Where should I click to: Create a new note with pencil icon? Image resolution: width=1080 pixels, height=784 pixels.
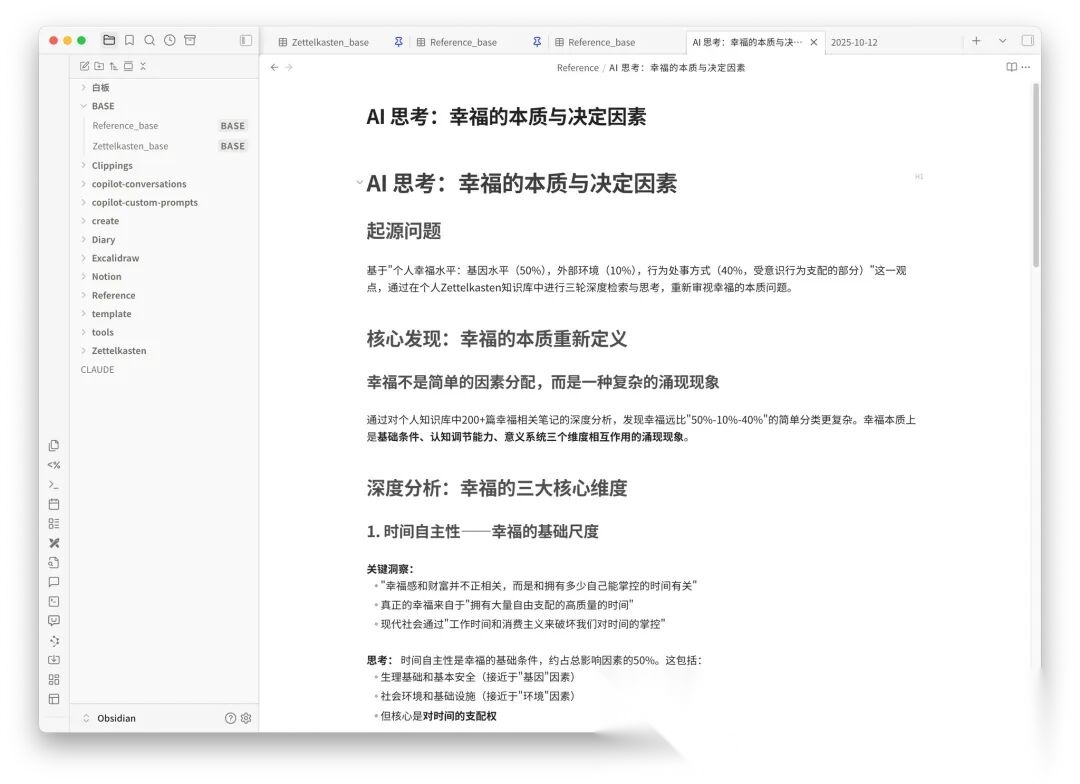(85, 66)
